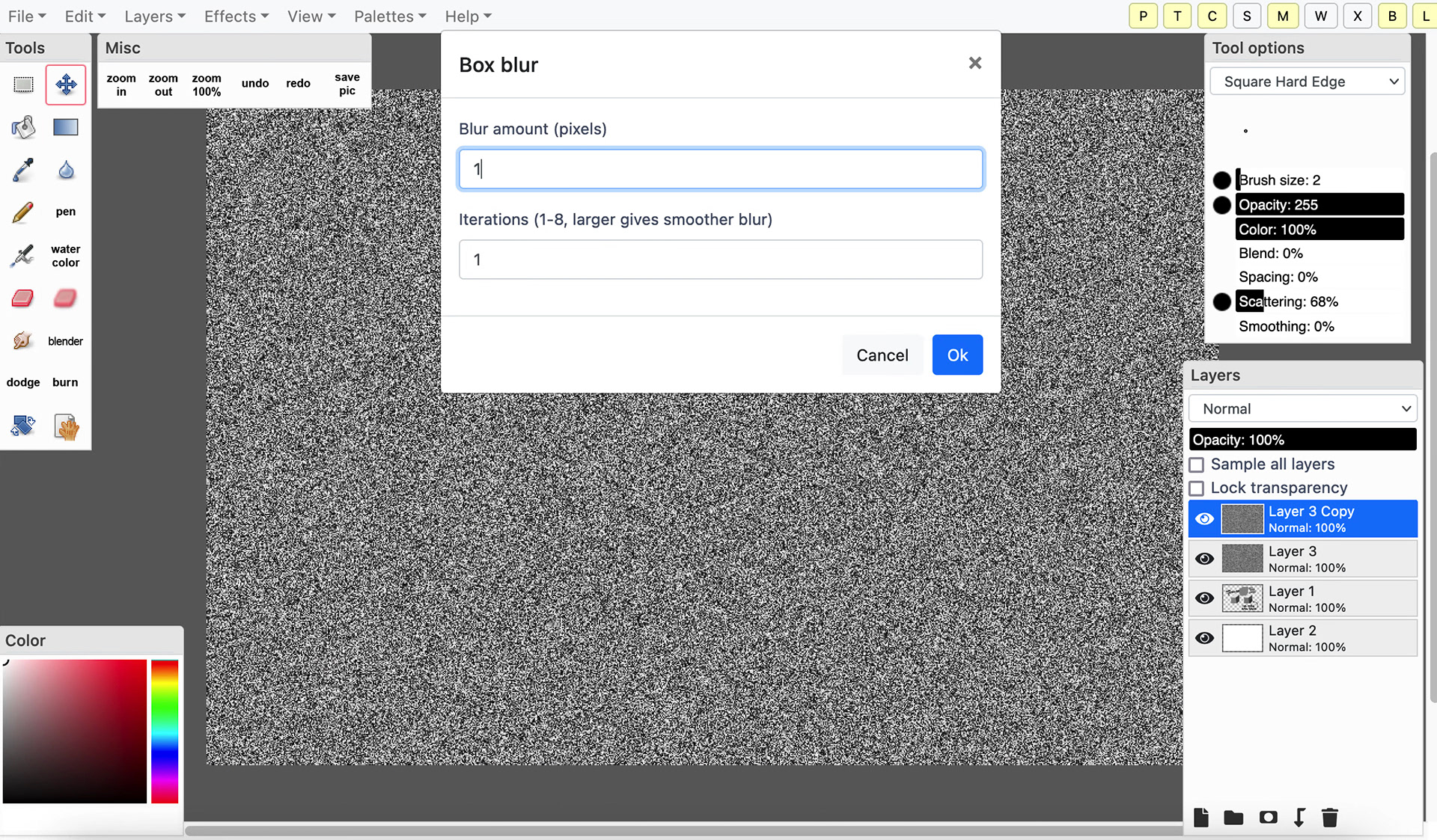This screenshot has width=1437, height=840.
Task: Open the Square Hard Edge brush dropdown
Action: pos(1307,82)
